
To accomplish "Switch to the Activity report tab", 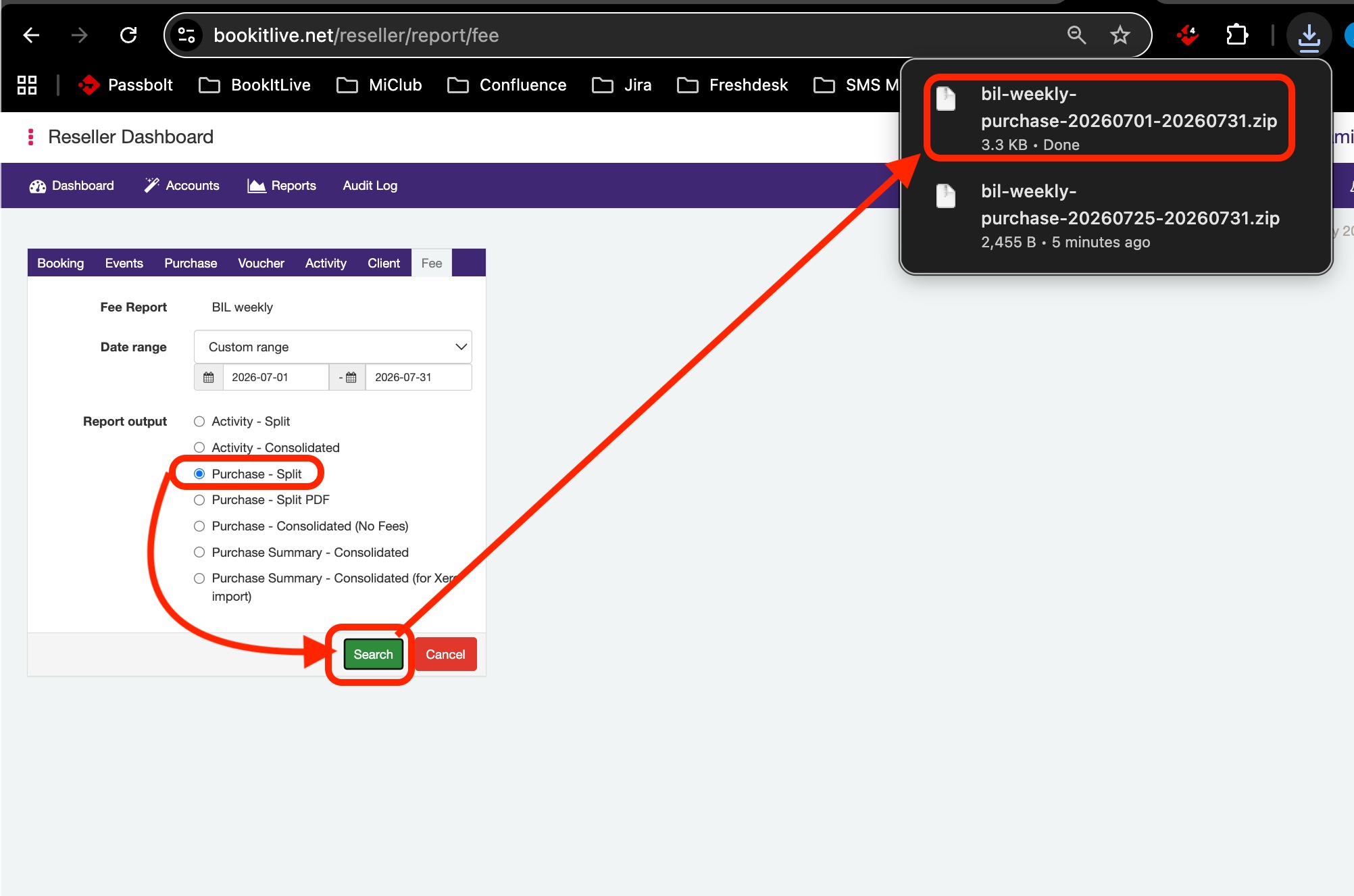I will (326, 263).
